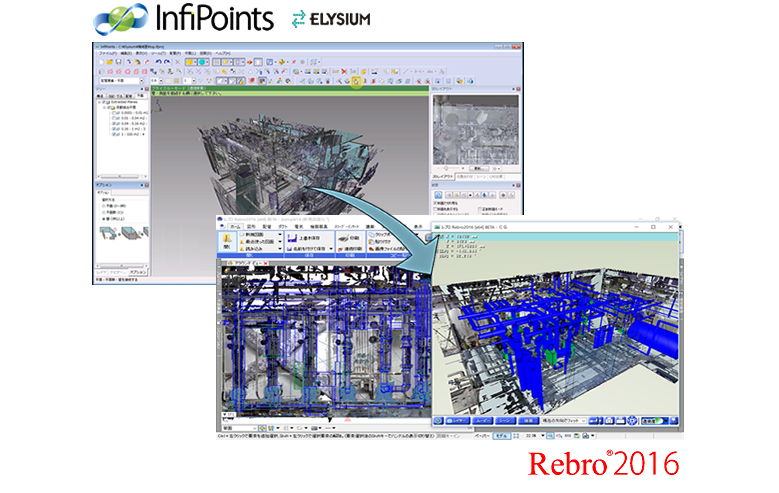Click the green round icon in CG toolbar
Viewport: 779px width, 493px height.
pos(437,420)
